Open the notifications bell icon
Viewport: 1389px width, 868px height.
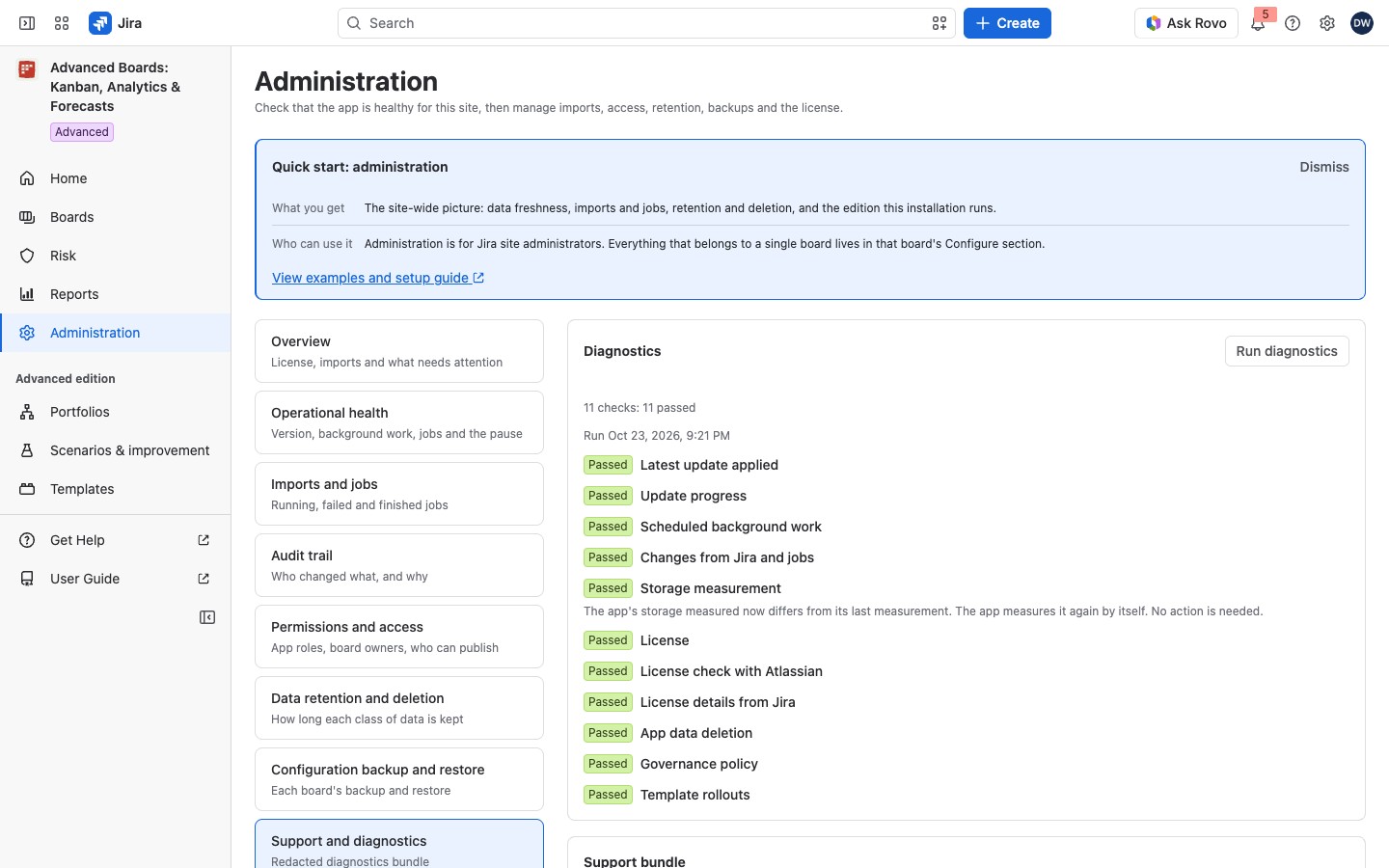pyautogui.click(x=1258, y=23)
